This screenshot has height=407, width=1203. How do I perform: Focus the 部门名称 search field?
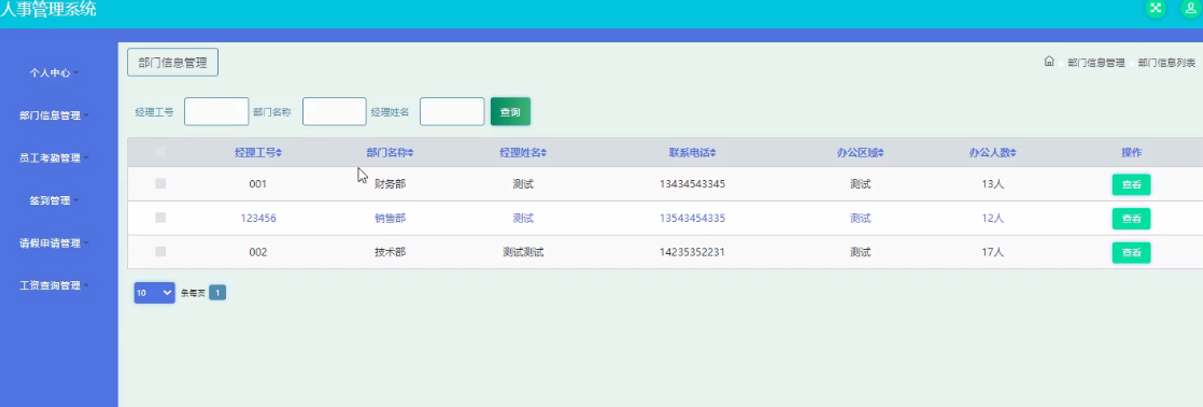tap(334, 112)
